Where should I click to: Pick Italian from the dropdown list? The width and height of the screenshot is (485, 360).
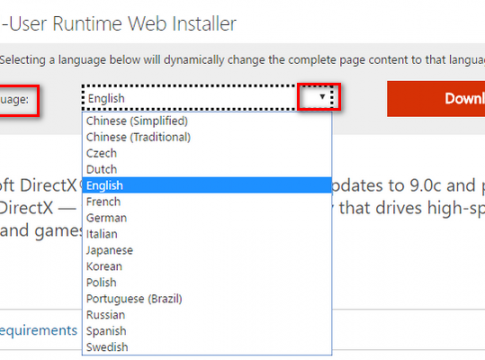pos(207,234)
